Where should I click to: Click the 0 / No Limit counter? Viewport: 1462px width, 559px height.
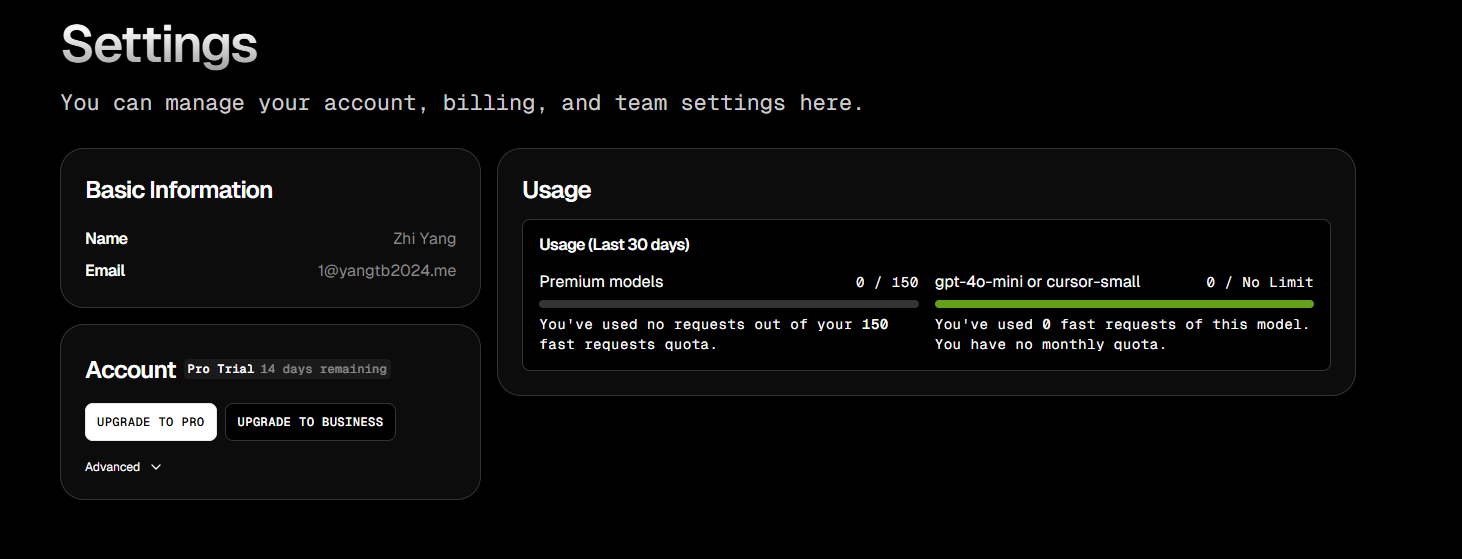[1260, 283]
